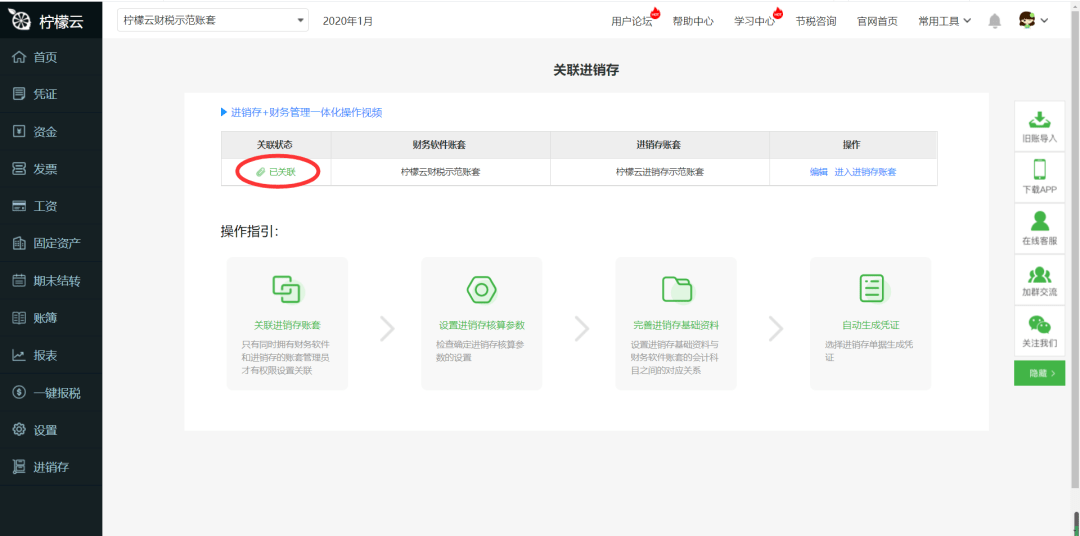The image size is (1080, 536).
Task: Open the 学习中心 link
Action: tap(754, 21)
